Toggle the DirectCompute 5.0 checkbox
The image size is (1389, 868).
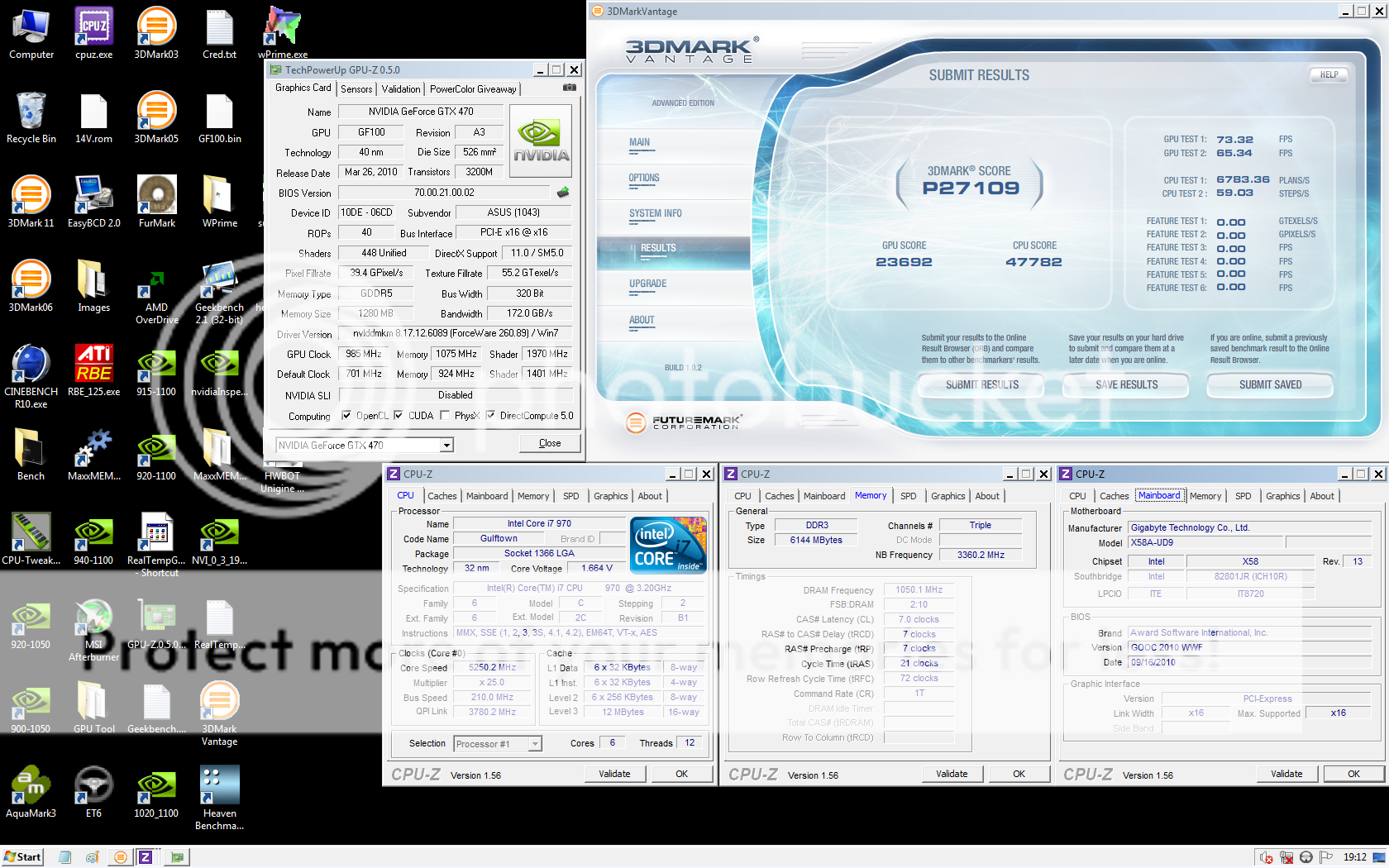click(490, 416)
